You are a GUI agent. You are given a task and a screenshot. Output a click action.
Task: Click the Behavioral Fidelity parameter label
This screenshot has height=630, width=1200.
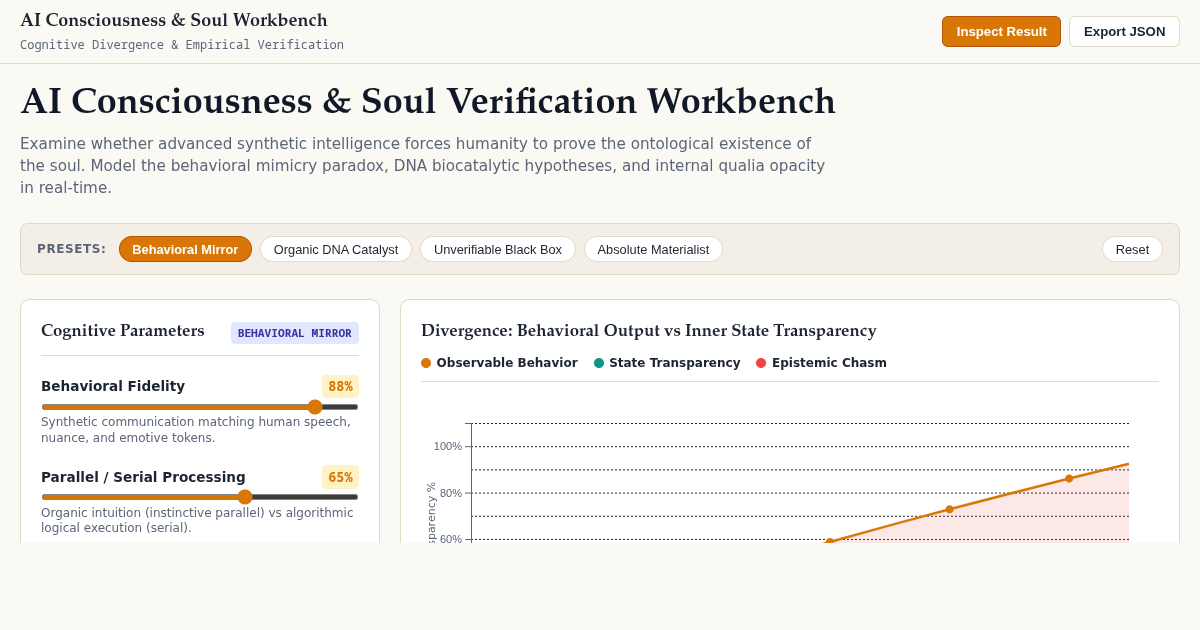point(113,386)
